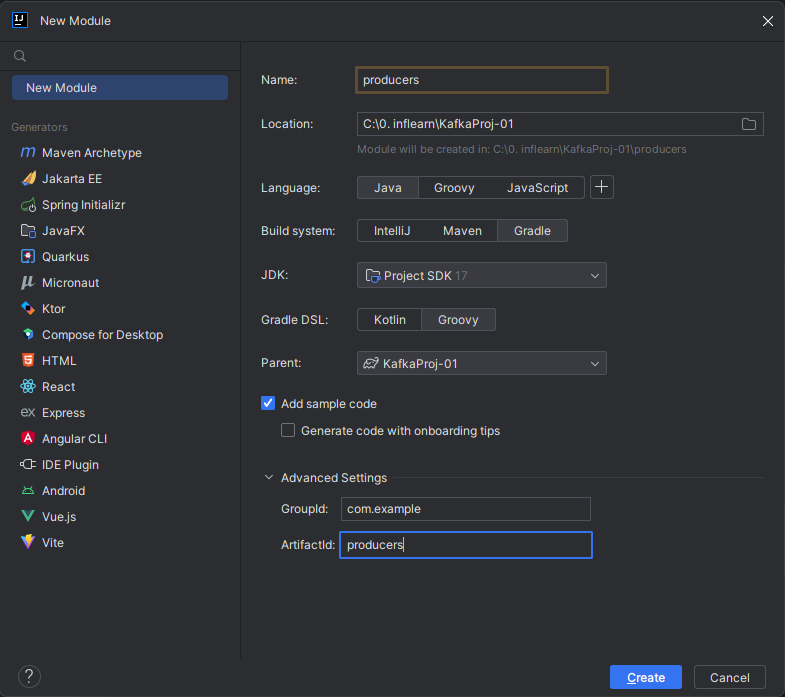785x697 pixels.
Task: Set language to Groovy
Action: 454,188
